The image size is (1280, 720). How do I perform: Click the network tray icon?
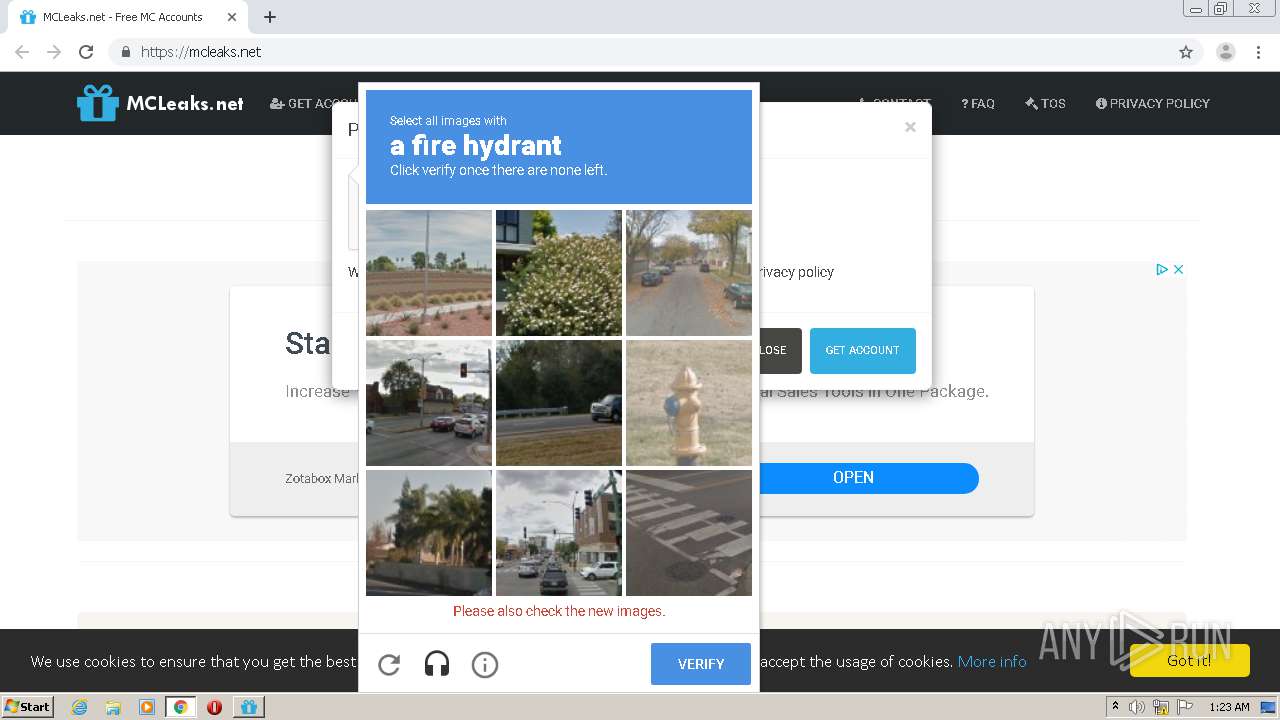click(1161, 707)
